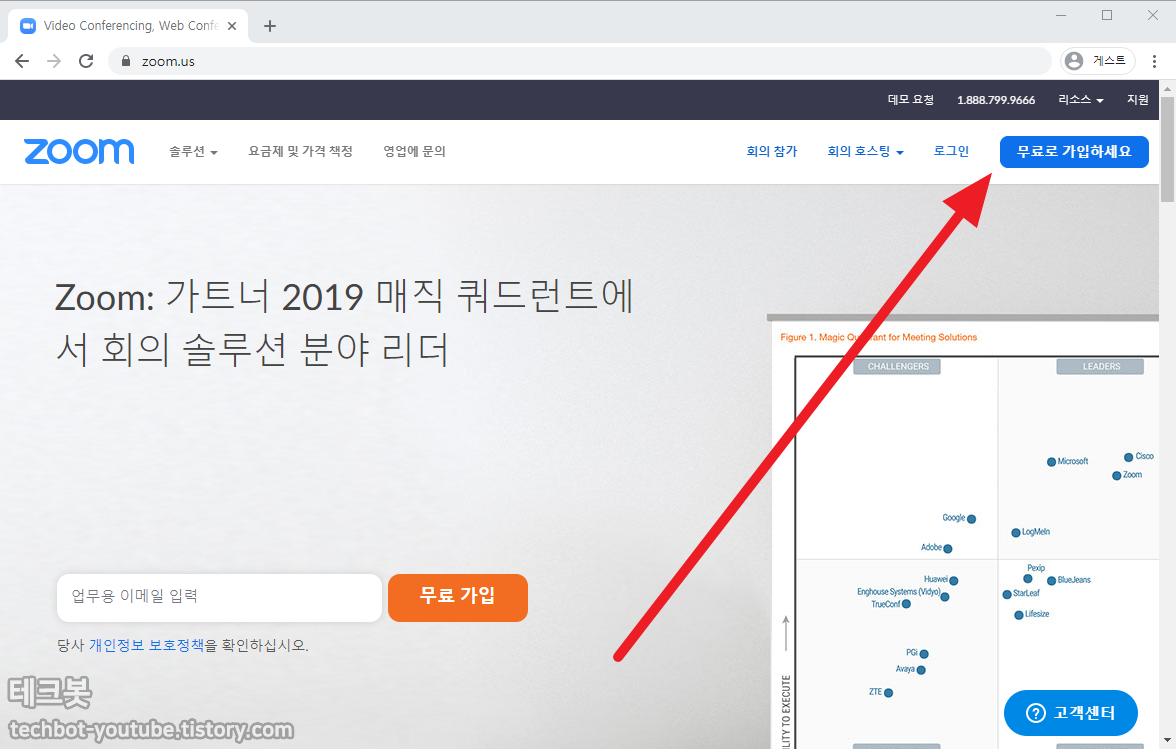
Task: Open 요금제 및 가격 책정 page
Action: point(300,151)
